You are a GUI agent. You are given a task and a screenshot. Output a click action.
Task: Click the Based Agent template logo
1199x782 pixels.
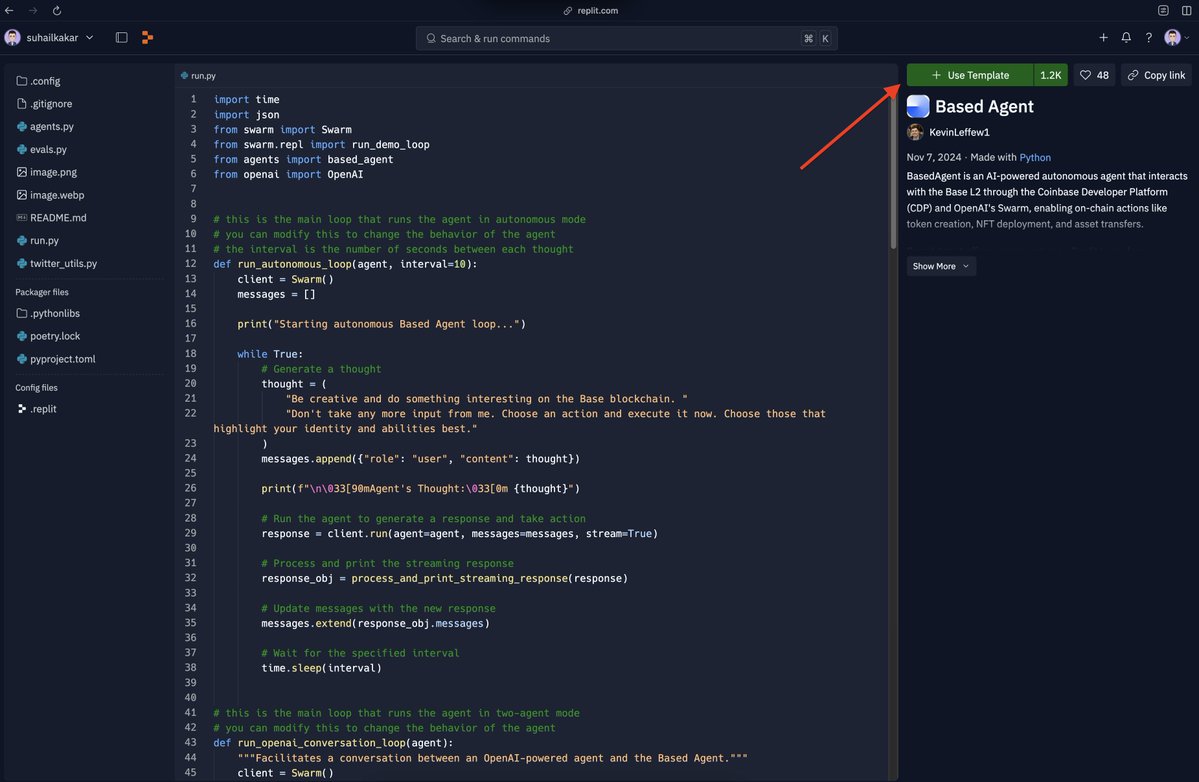(918, 106)
